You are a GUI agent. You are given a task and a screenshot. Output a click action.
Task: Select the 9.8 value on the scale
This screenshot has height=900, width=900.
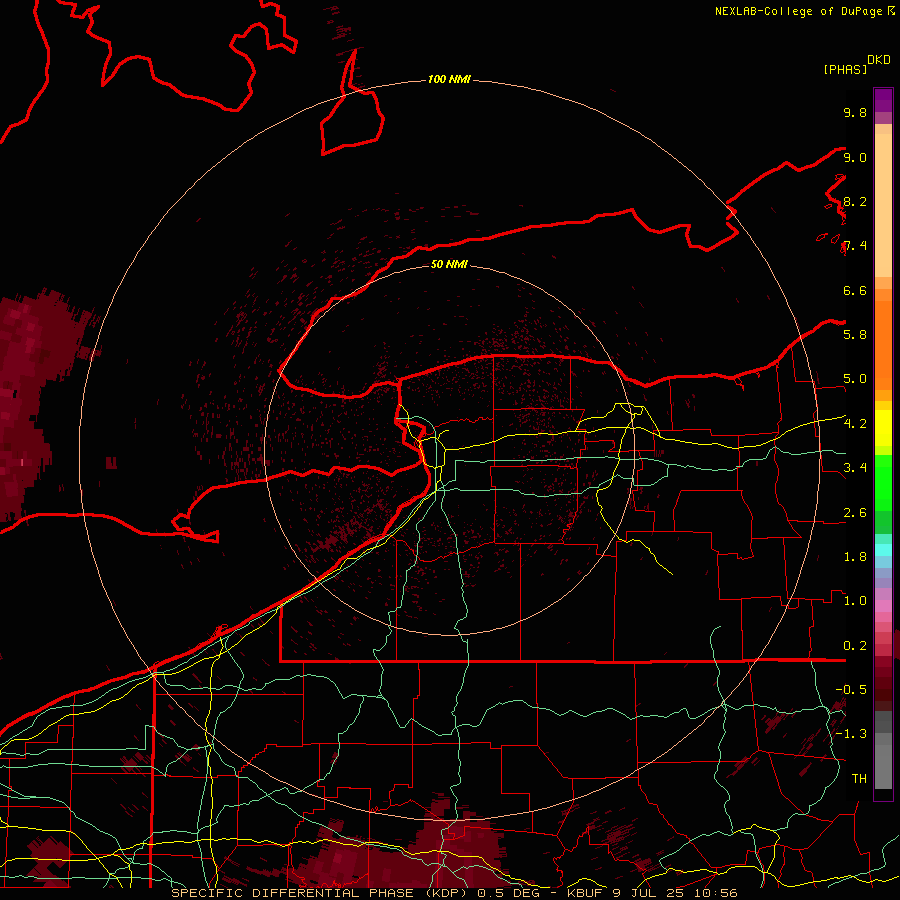pos(855,112)
